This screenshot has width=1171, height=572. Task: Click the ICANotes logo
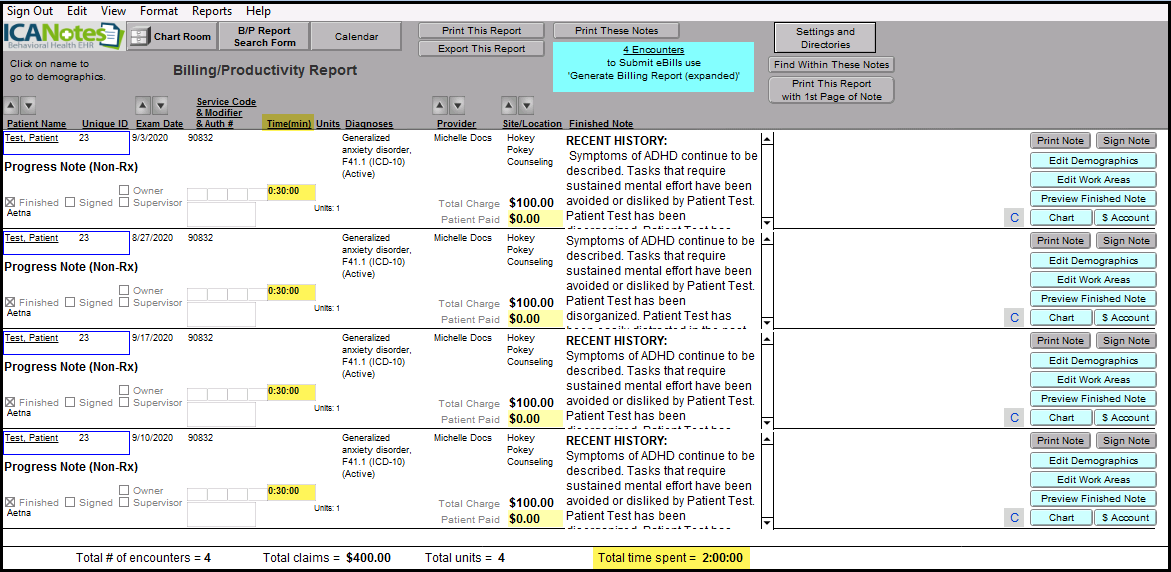pos(62,36)
